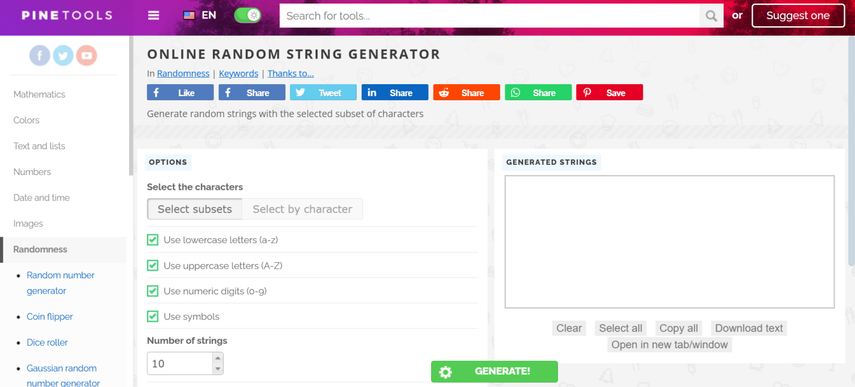Open the Date and time category
This screenshot has width=855, height=387.
tap(41, 197)
